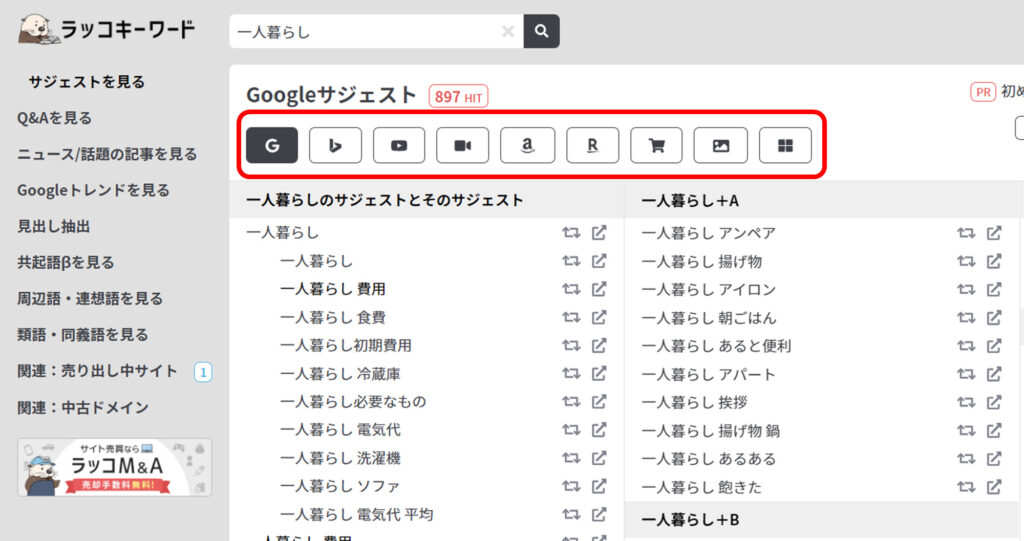The image size is (1024, 541).
Task: Re-search icon for 一人暮らし必要なもの
Action: [571, 401]
